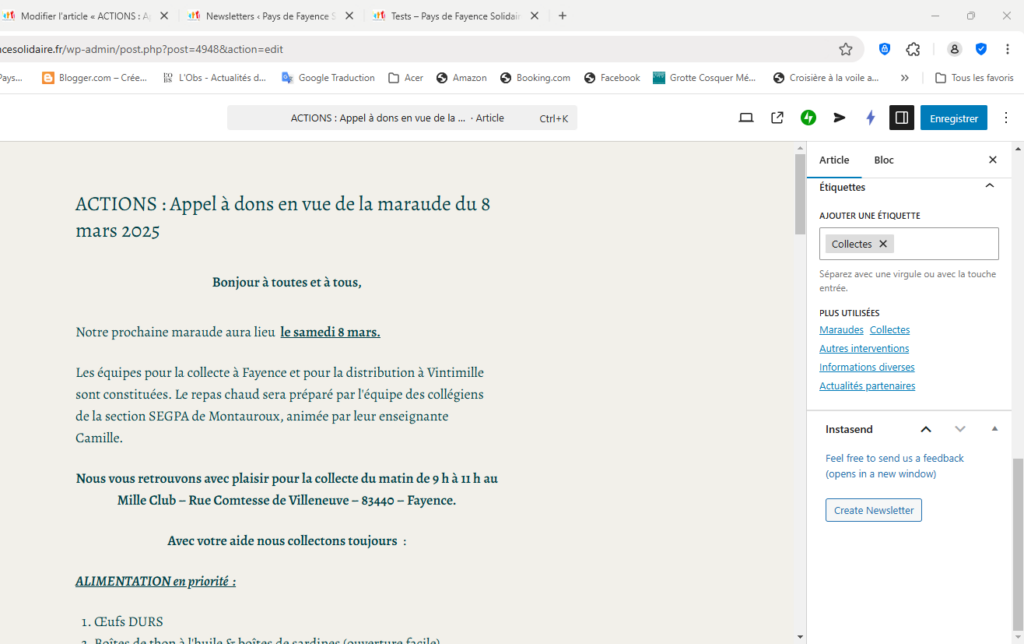Image resolution: width=1024 pixels, height=644 pixels.
Task: Click the Enregistrer button
Action: [x=953, y=118]
